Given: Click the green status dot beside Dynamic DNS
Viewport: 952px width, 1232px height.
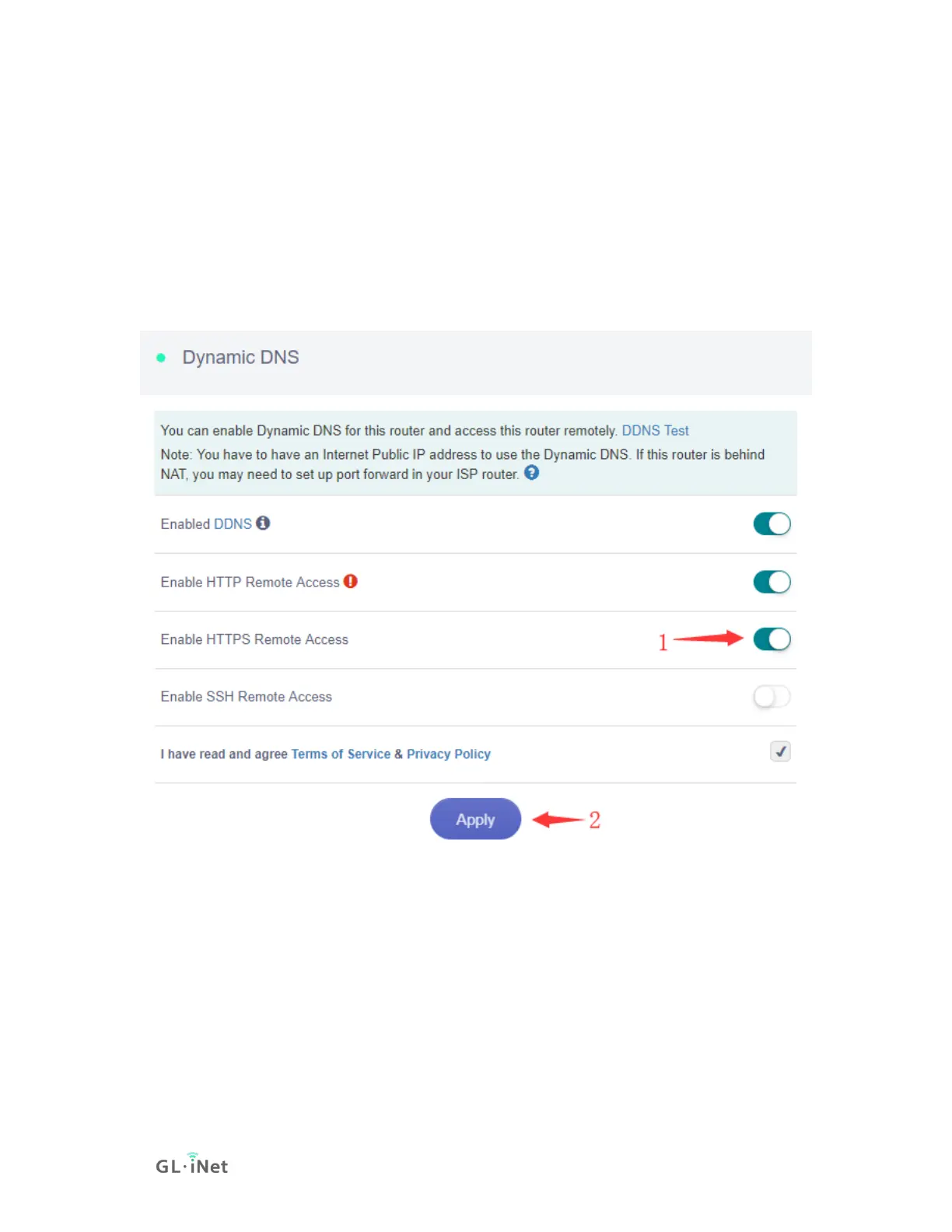Looking at the screenshot, I should tap(161, 358).
